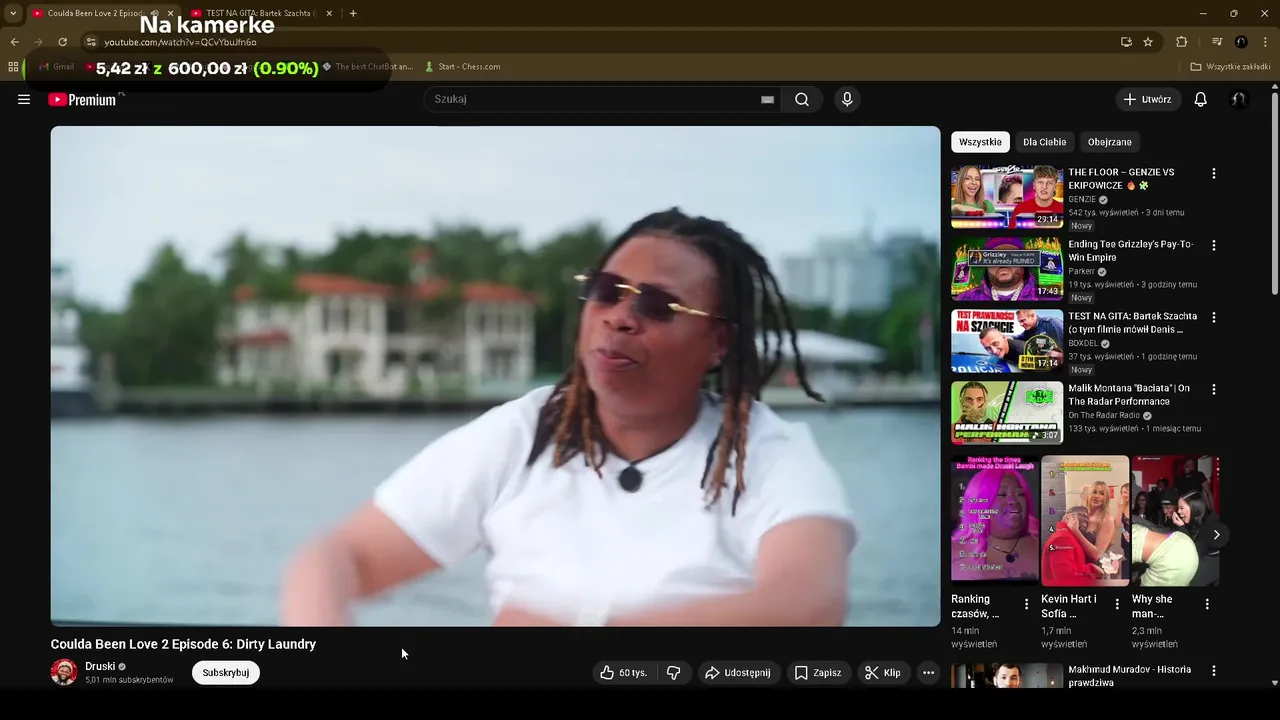
Task: Click the Coulda Been Love 2 video title
Action: [x=183, y=644]
